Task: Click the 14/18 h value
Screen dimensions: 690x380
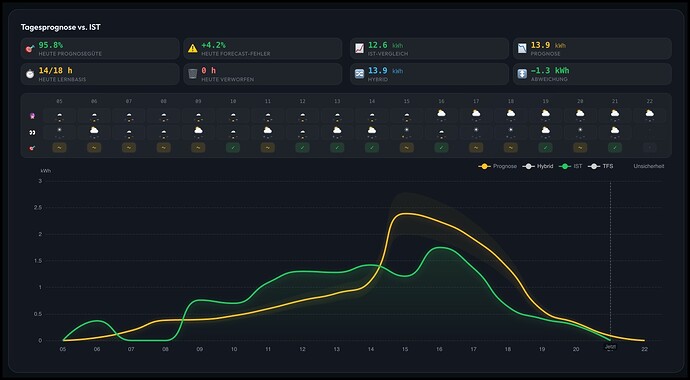Action: [55, 70]
